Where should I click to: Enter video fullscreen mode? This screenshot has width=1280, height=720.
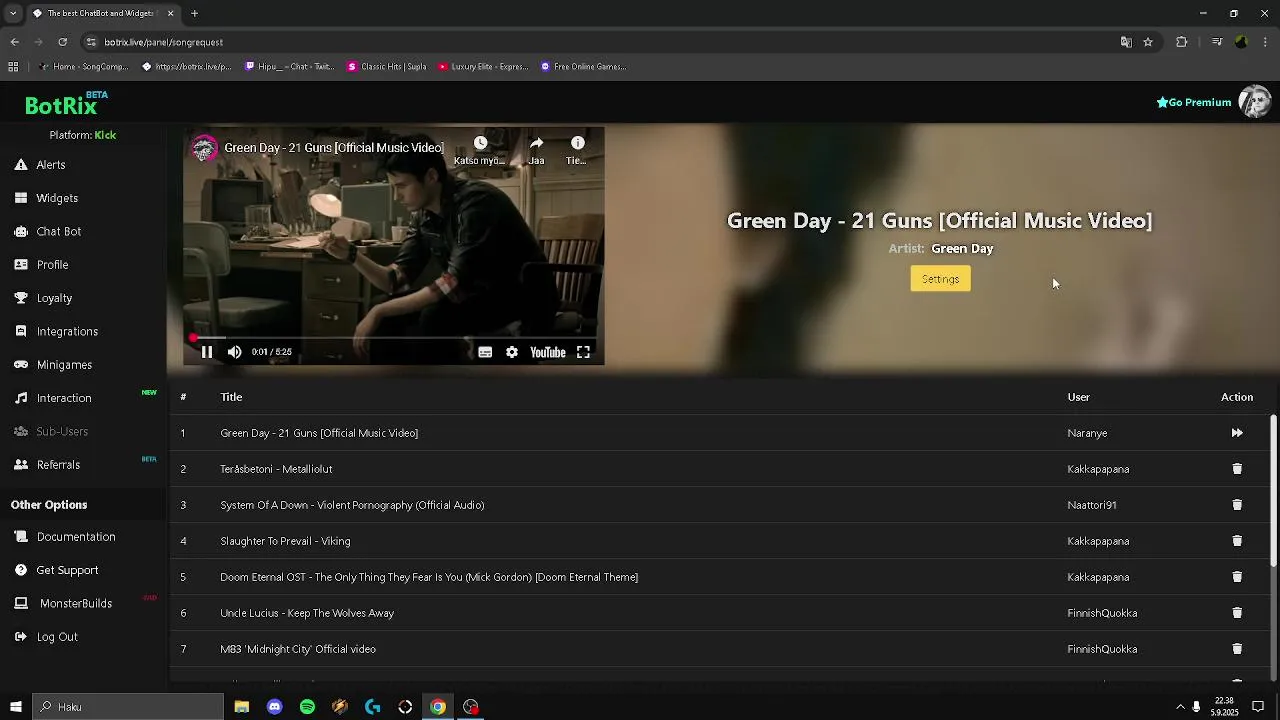point(583,352)
